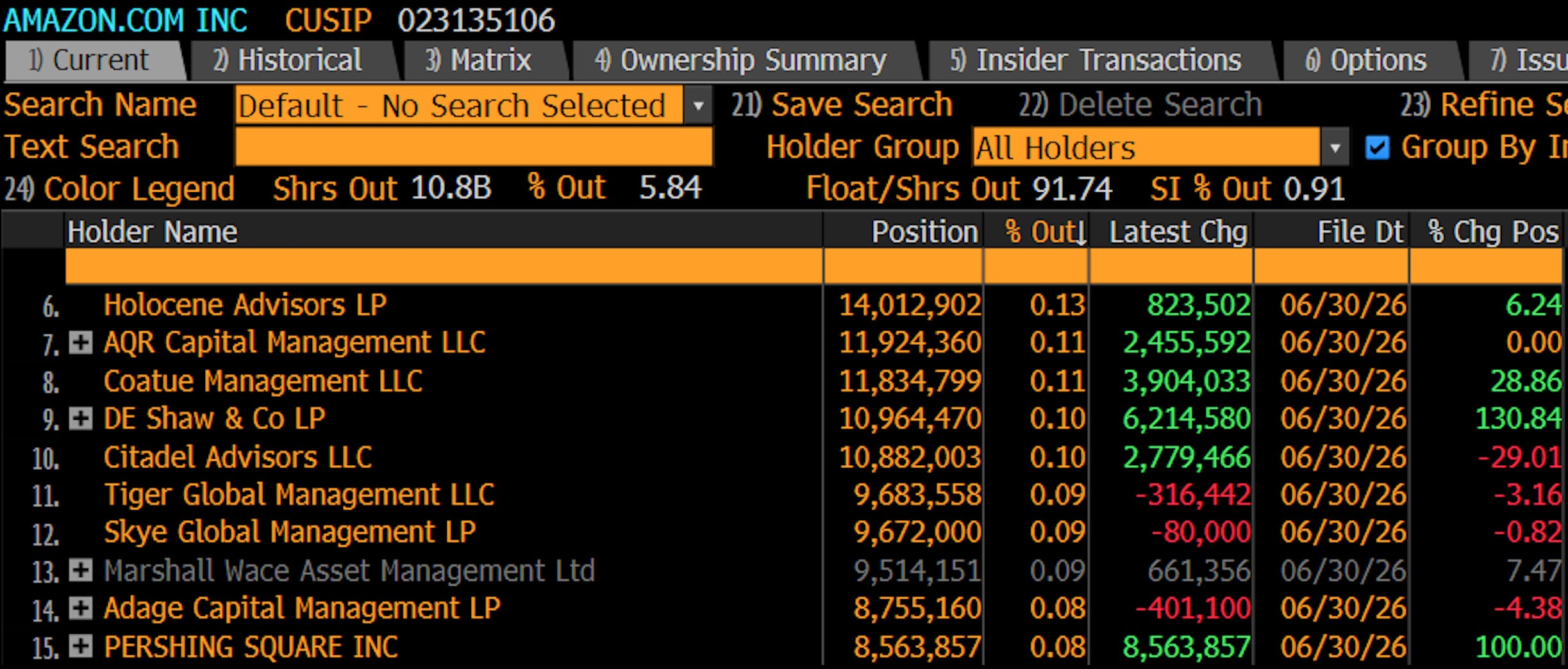Select AQR Capital Management LLC

(295, 343)
